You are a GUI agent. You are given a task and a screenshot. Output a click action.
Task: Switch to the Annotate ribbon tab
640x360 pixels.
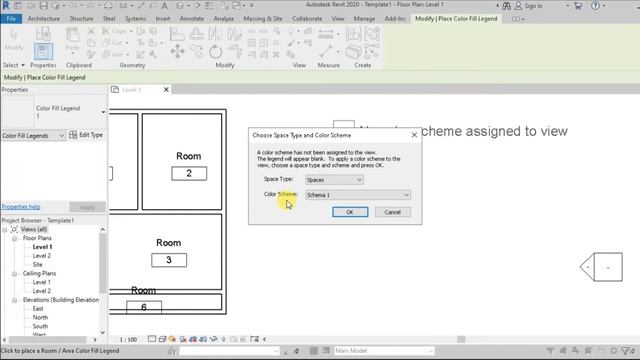pos(192,19)
